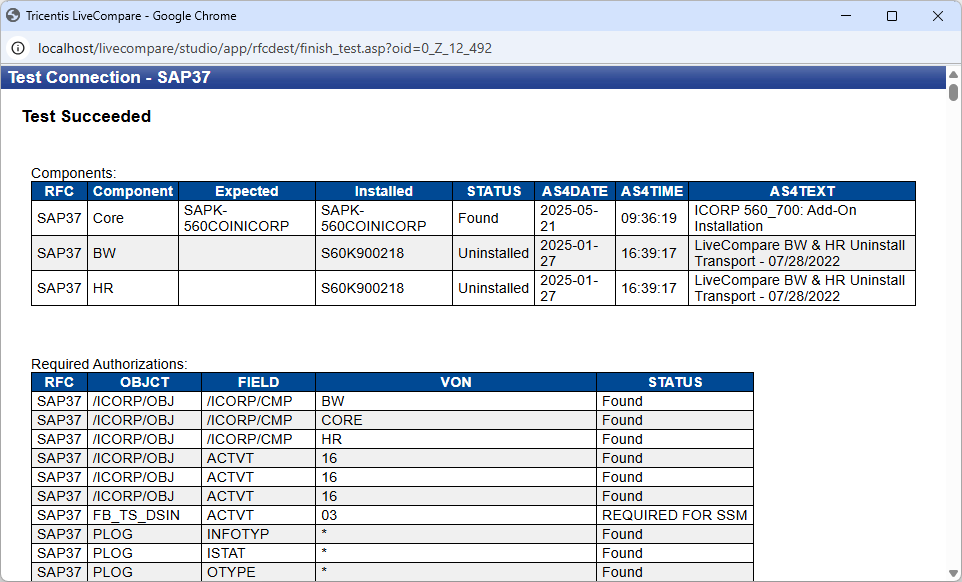Click the FIELD column header
This screenshot has width=962, height=582.
258,382
